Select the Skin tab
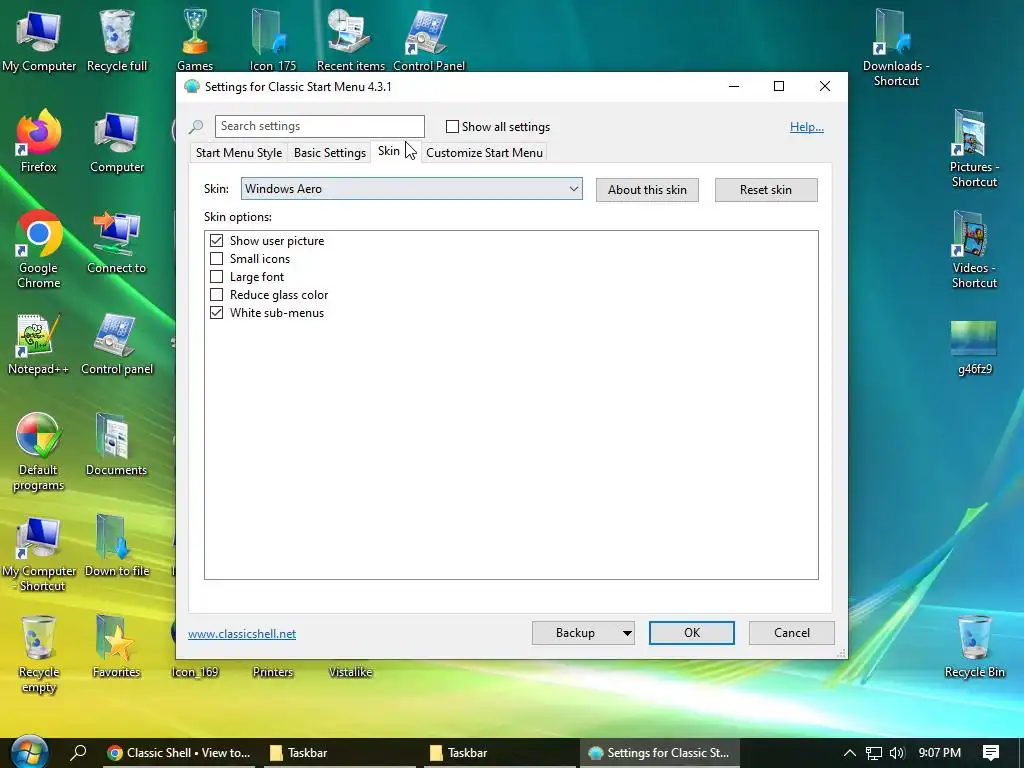The width and height of the screenshot is (1024, 768). tap(389, 151)
